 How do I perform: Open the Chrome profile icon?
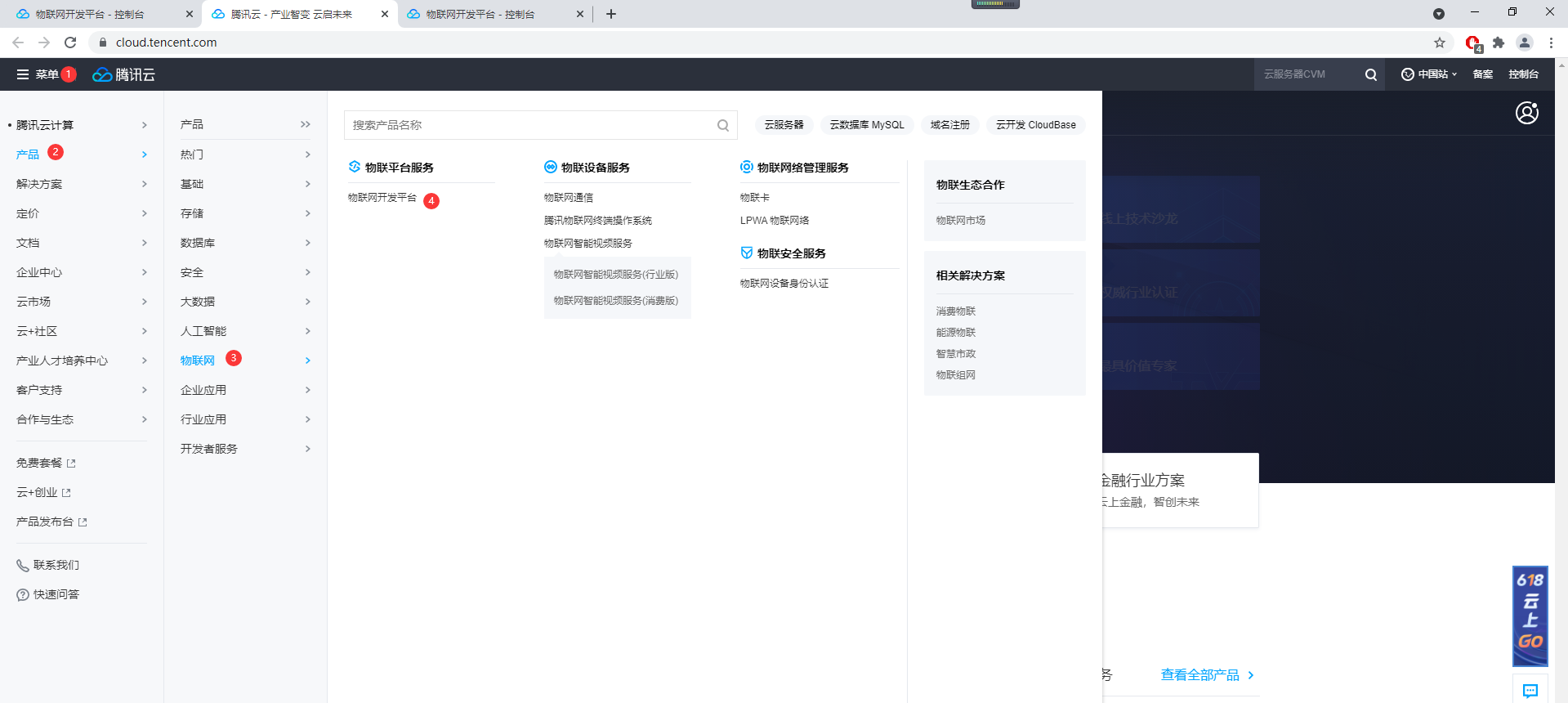pyautogui.click(x=1525, y=43)
